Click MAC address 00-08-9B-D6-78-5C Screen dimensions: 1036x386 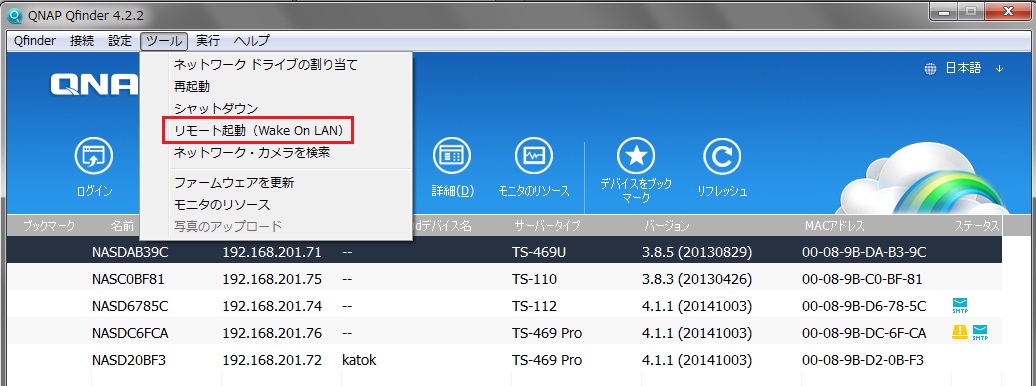pyautogui.click(x=864, y=306)
